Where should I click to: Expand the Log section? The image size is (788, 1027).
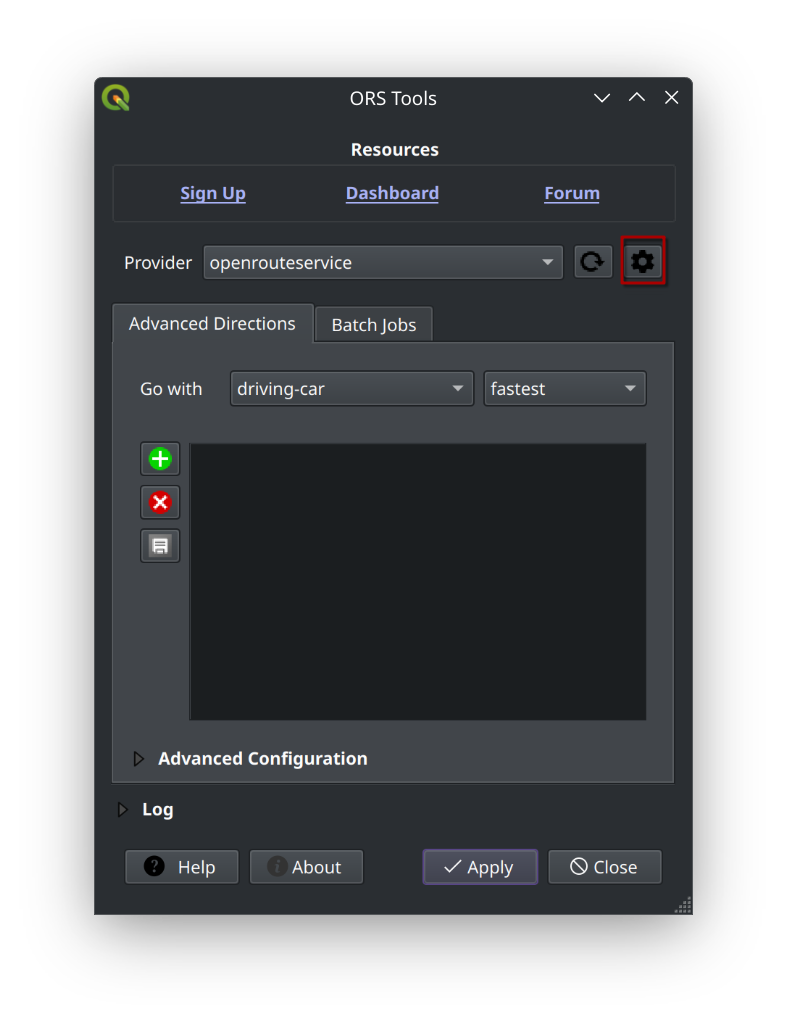[x=122, y=810]
